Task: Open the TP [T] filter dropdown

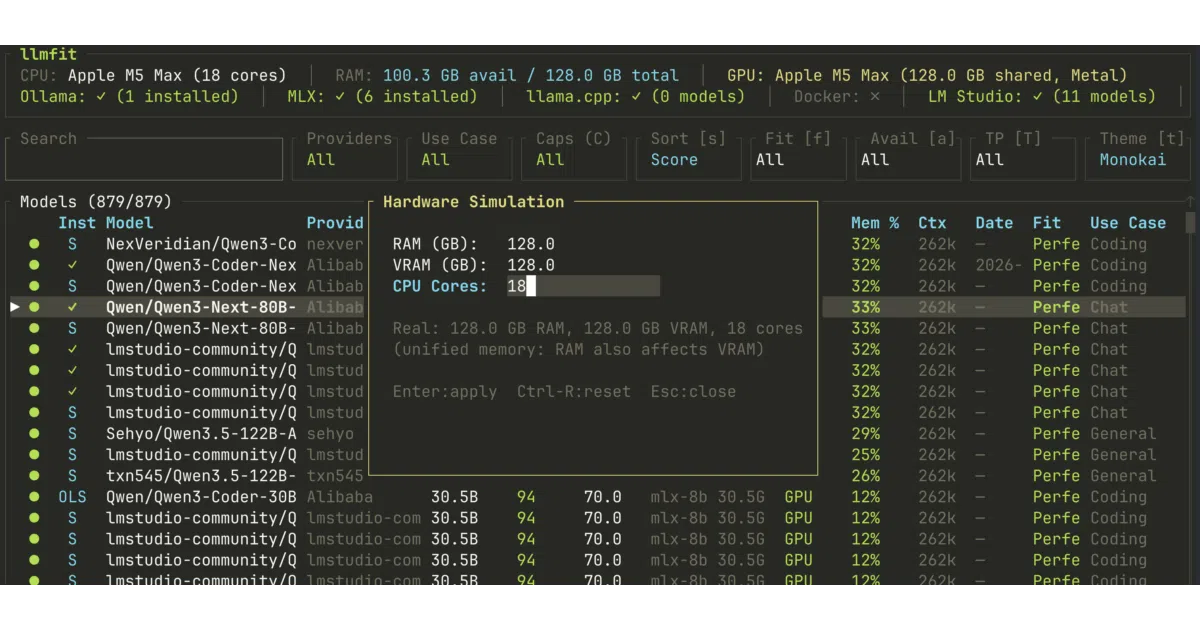Action: coord(1022,159)
